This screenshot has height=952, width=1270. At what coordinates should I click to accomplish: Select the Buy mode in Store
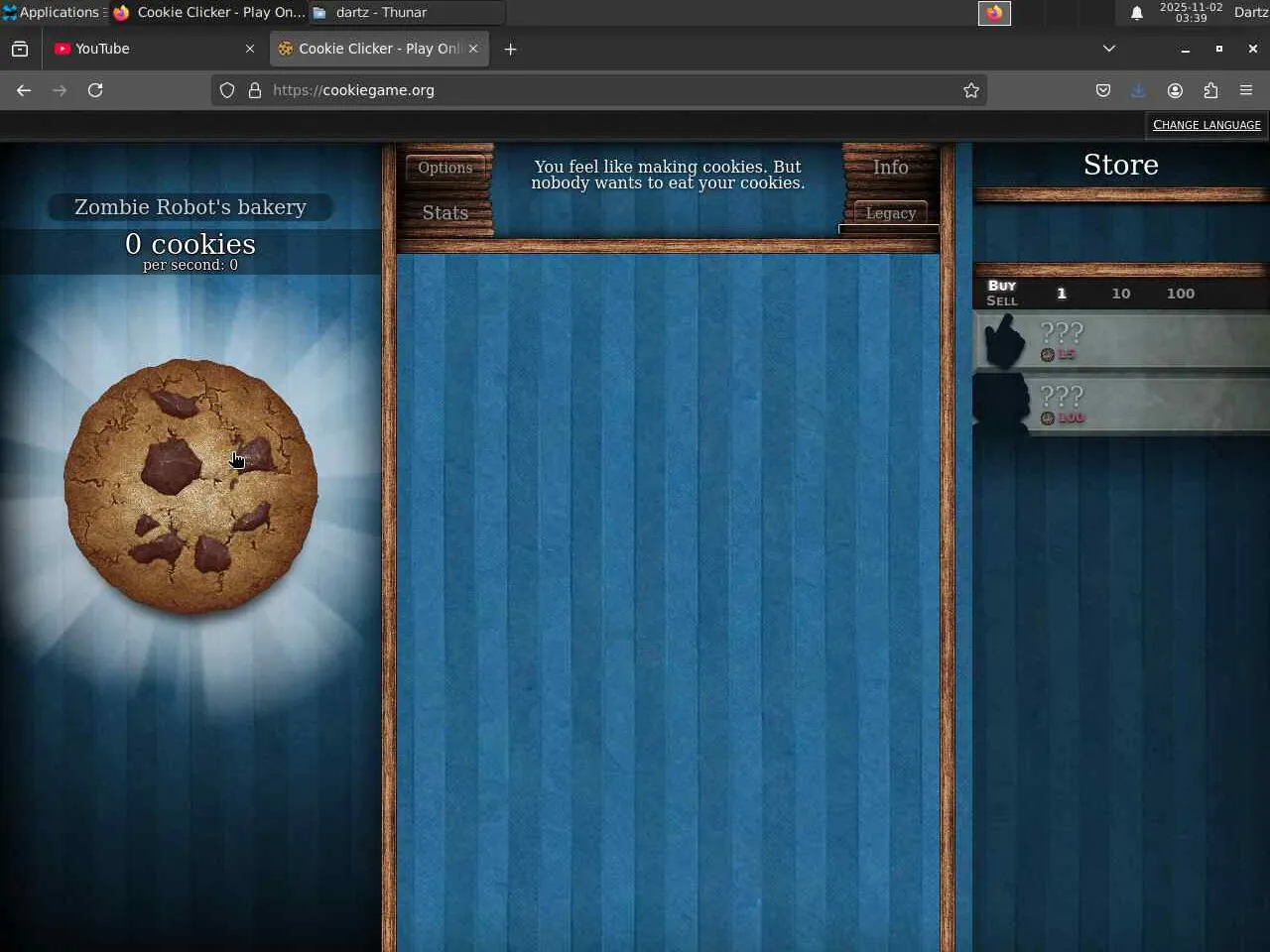(x=1002, y=286)
